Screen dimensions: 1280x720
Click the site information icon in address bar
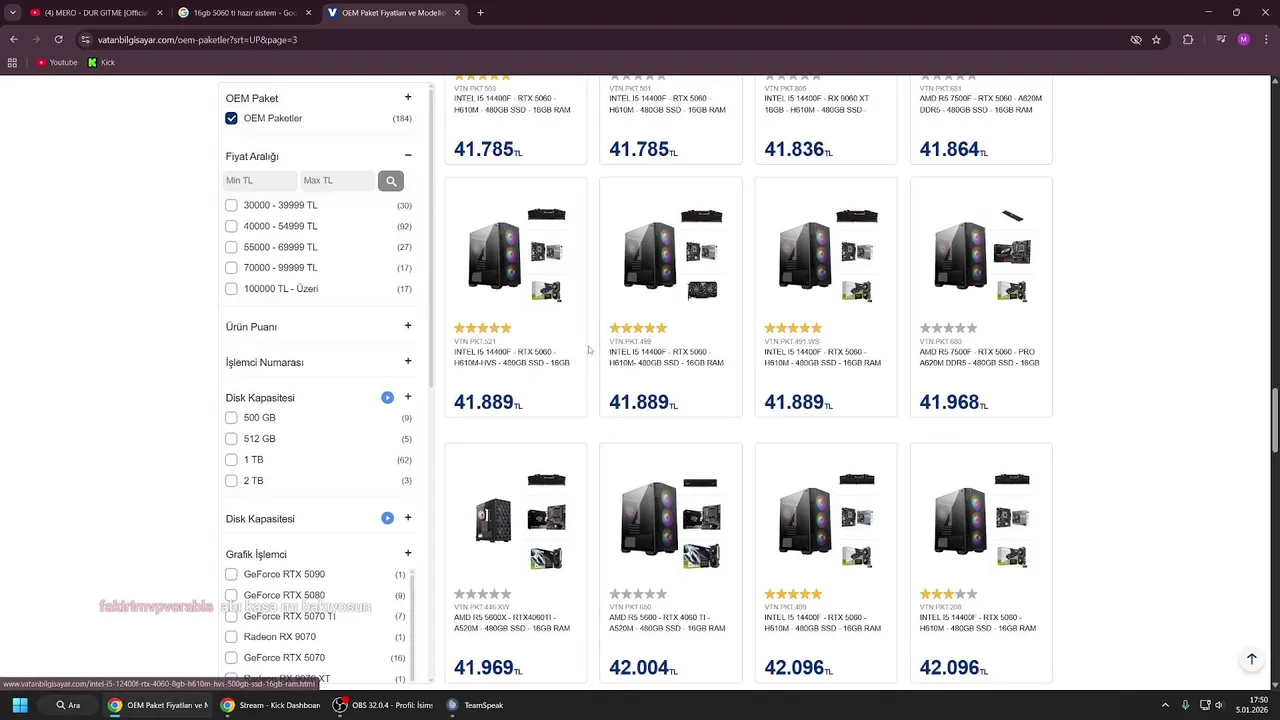tap(86, 39)
